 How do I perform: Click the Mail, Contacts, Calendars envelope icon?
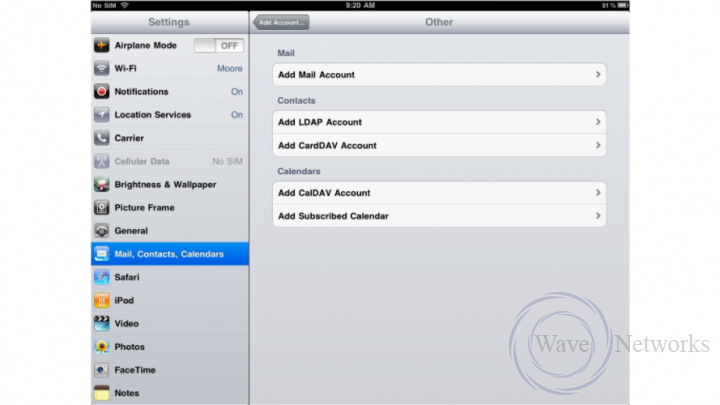tap(101, 254)
